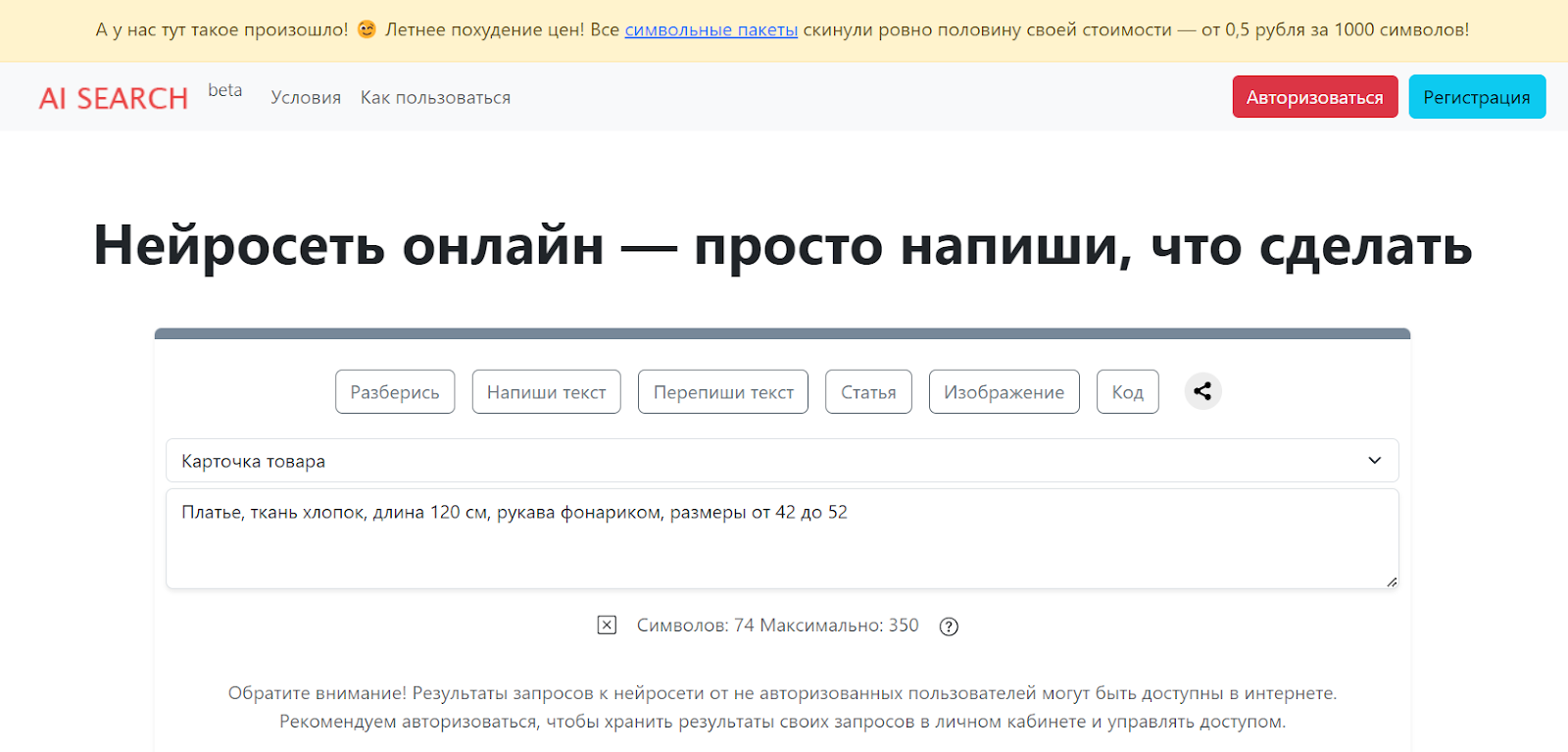
Task: Click the beta label near logo
Action: point(224,90)
